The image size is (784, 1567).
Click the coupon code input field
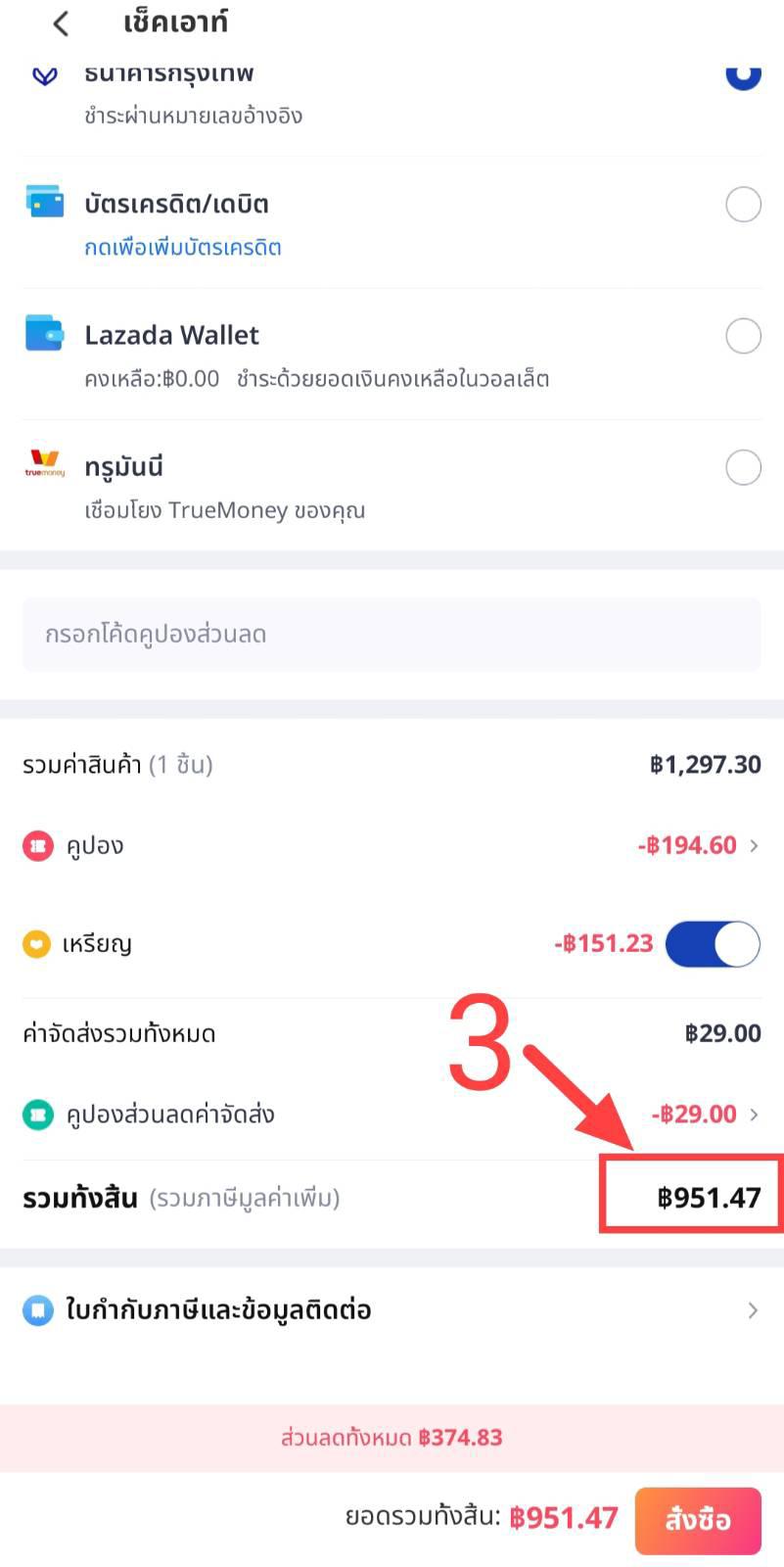pos(392,635)
